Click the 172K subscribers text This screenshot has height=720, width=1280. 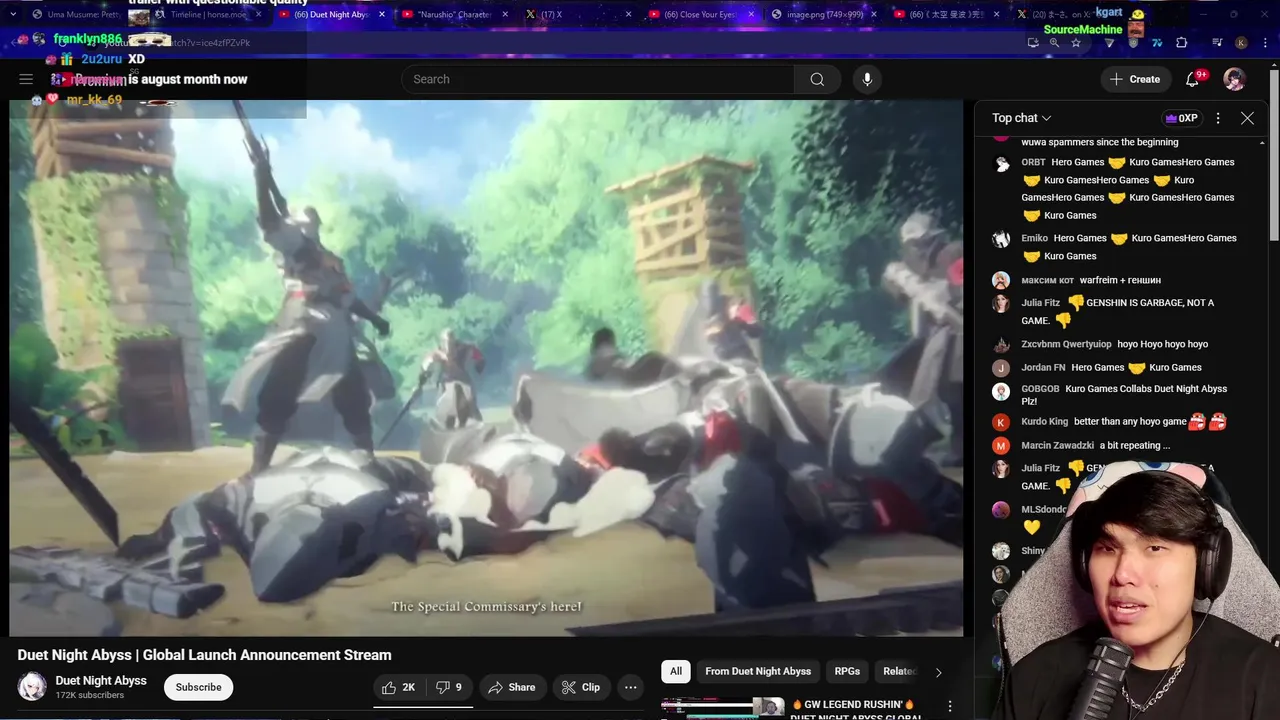click(x=90, y=695)
